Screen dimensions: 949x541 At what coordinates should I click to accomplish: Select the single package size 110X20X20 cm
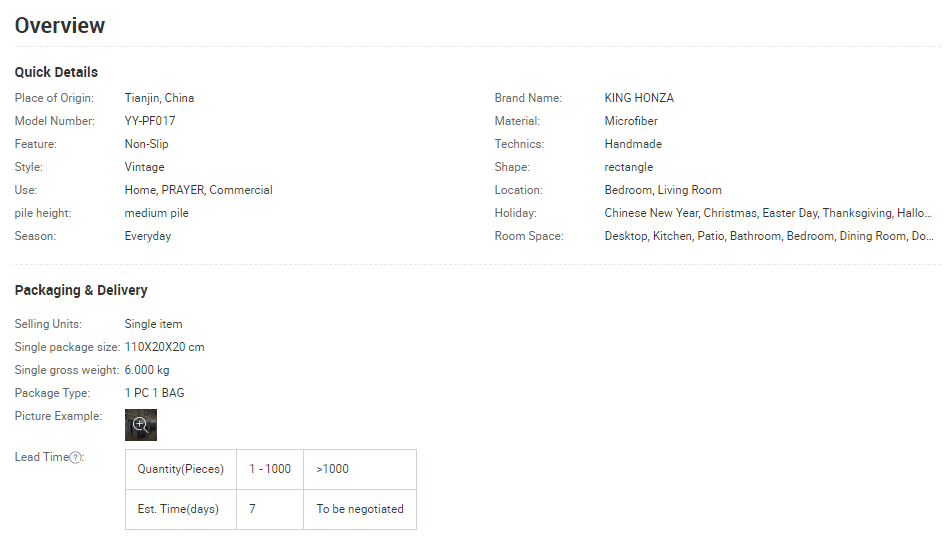(165, 347)
